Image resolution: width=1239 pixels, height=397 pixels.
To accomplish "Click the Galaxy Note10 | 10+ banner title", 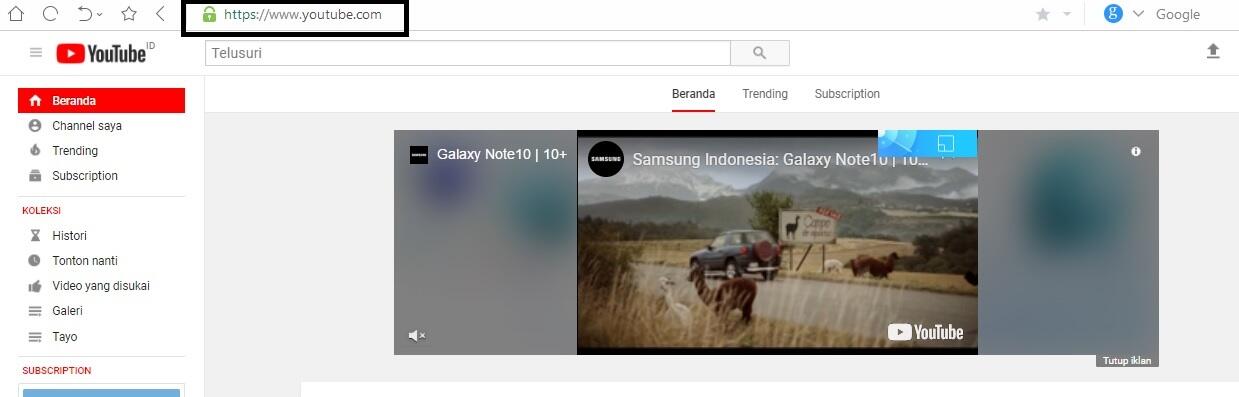I will point(502,154).
